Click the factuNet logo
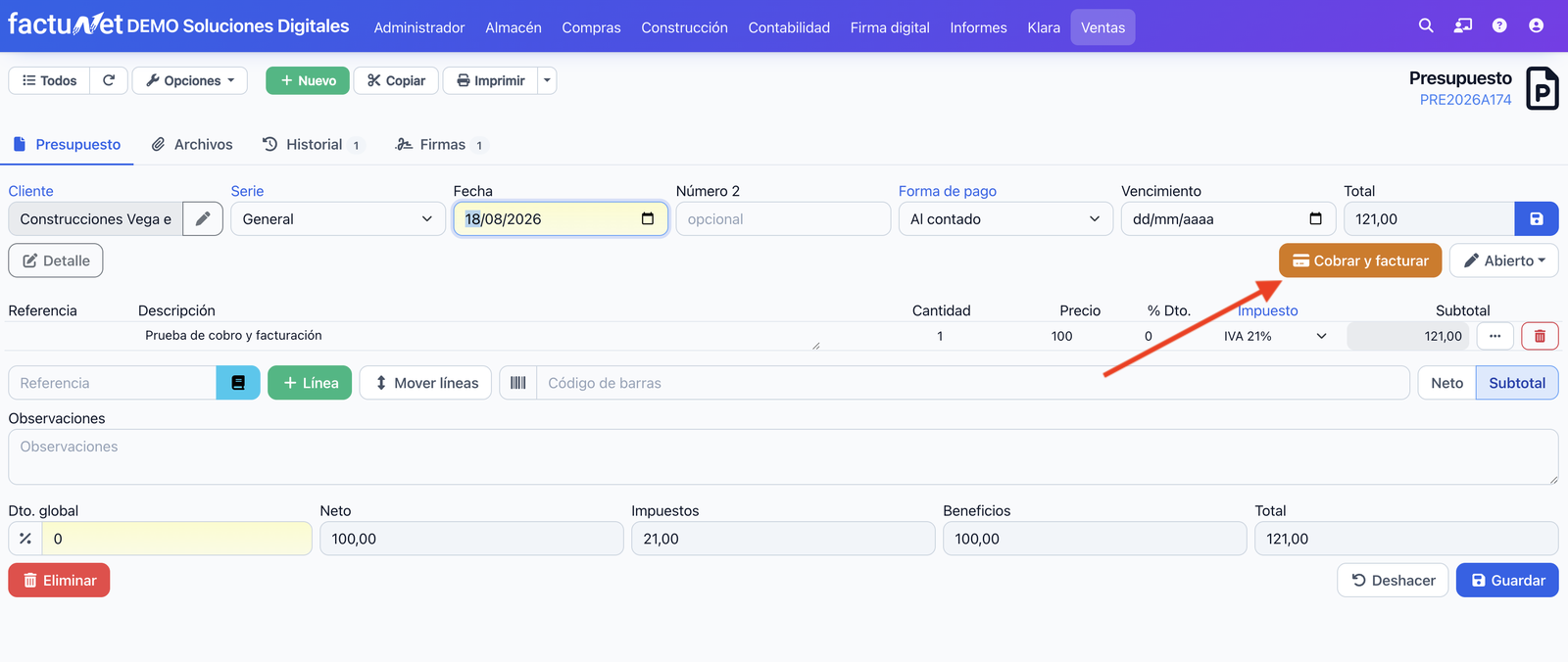The width and height of the screenshot is (1568, 662). (65, 24)
